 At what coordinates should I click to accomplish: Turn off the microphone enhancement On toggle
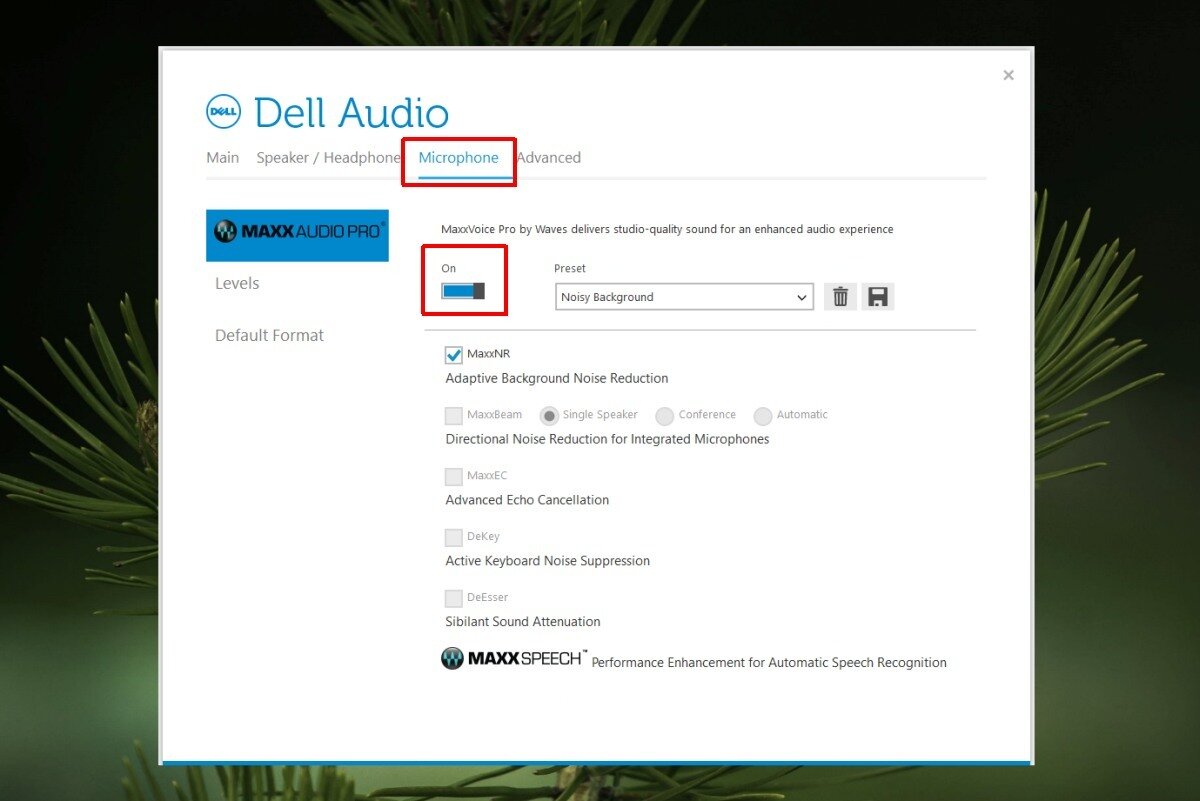(x=464, y=290)
